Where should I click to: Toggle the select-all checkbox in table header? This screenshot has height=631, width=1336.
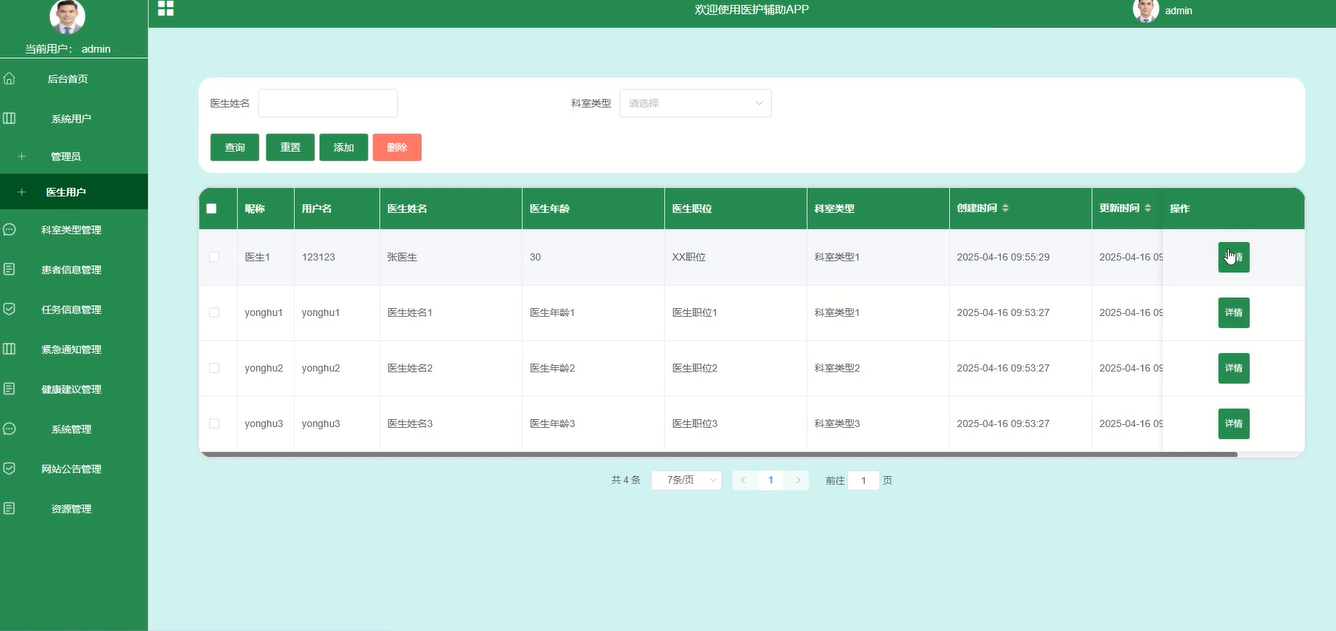click(211, 209)
